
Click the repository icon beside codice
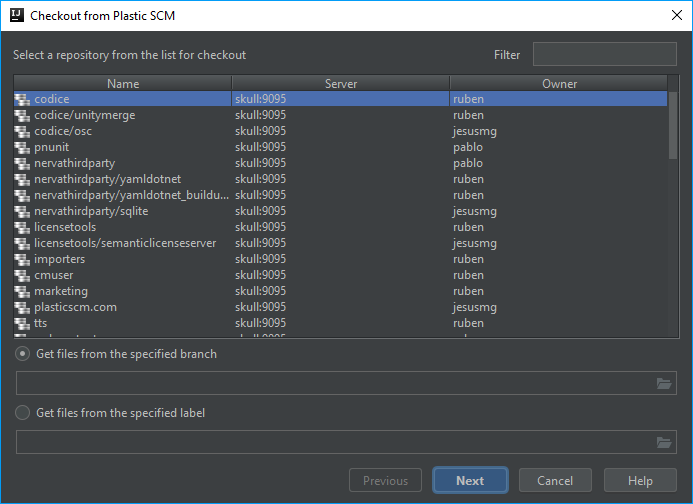[x=22, y=99]
